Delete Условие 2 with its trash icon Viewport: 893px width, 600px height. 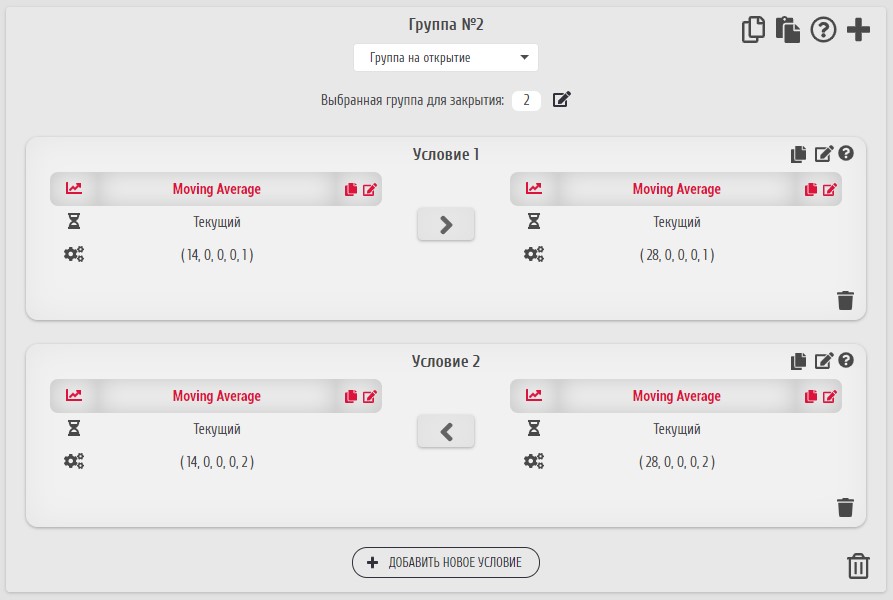click(x=845, y=507)
